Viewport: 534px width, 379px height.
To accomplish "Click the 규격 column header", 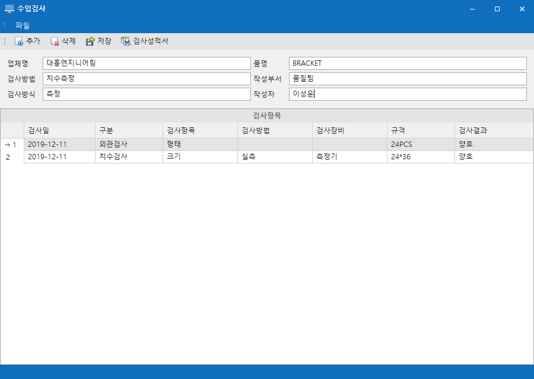I will (x=421, y=130).
